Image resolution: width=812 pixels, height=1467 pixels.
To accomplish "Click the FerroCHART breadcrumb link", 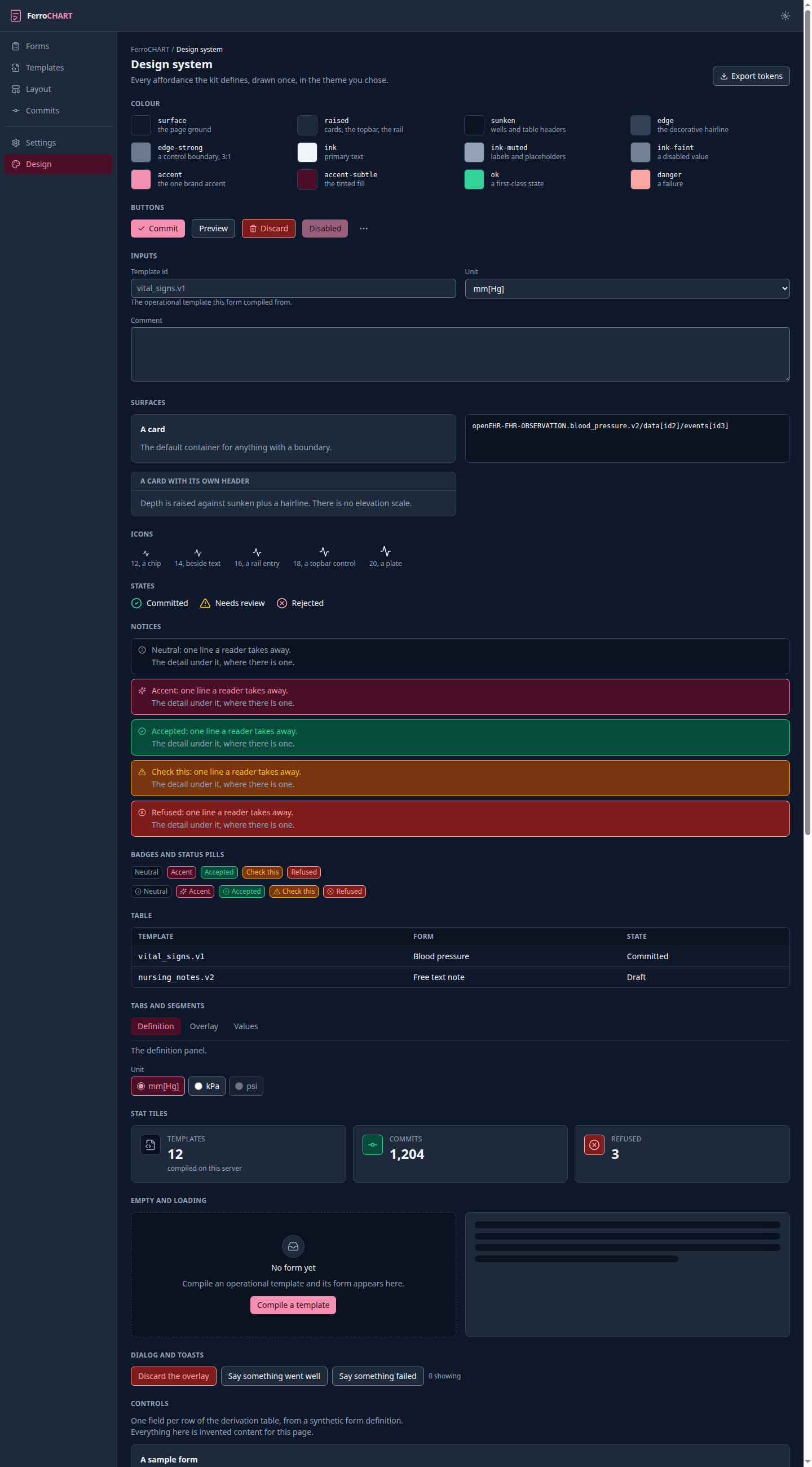I will pos(150,50).
